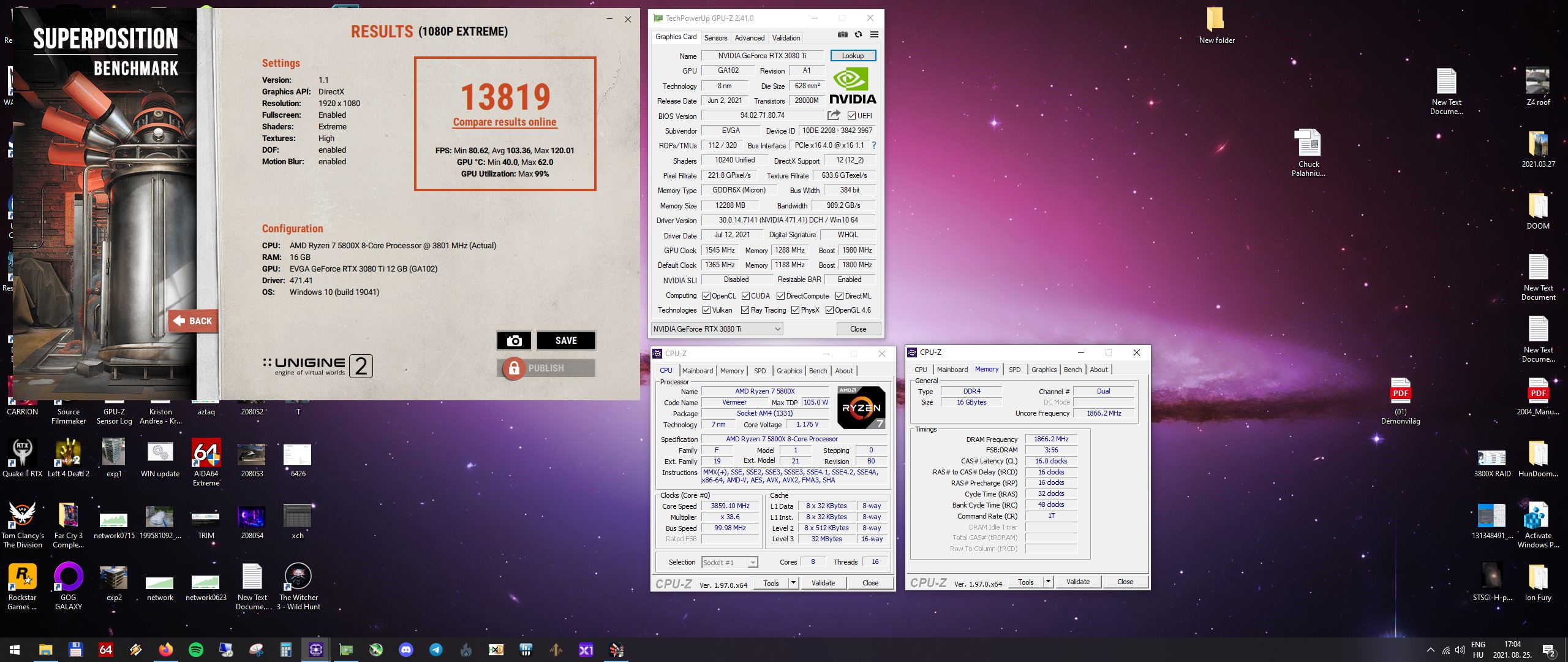Open Bench tab in left CPU-Z
This screenshot has height=662, width=1568.
(818, 371)
